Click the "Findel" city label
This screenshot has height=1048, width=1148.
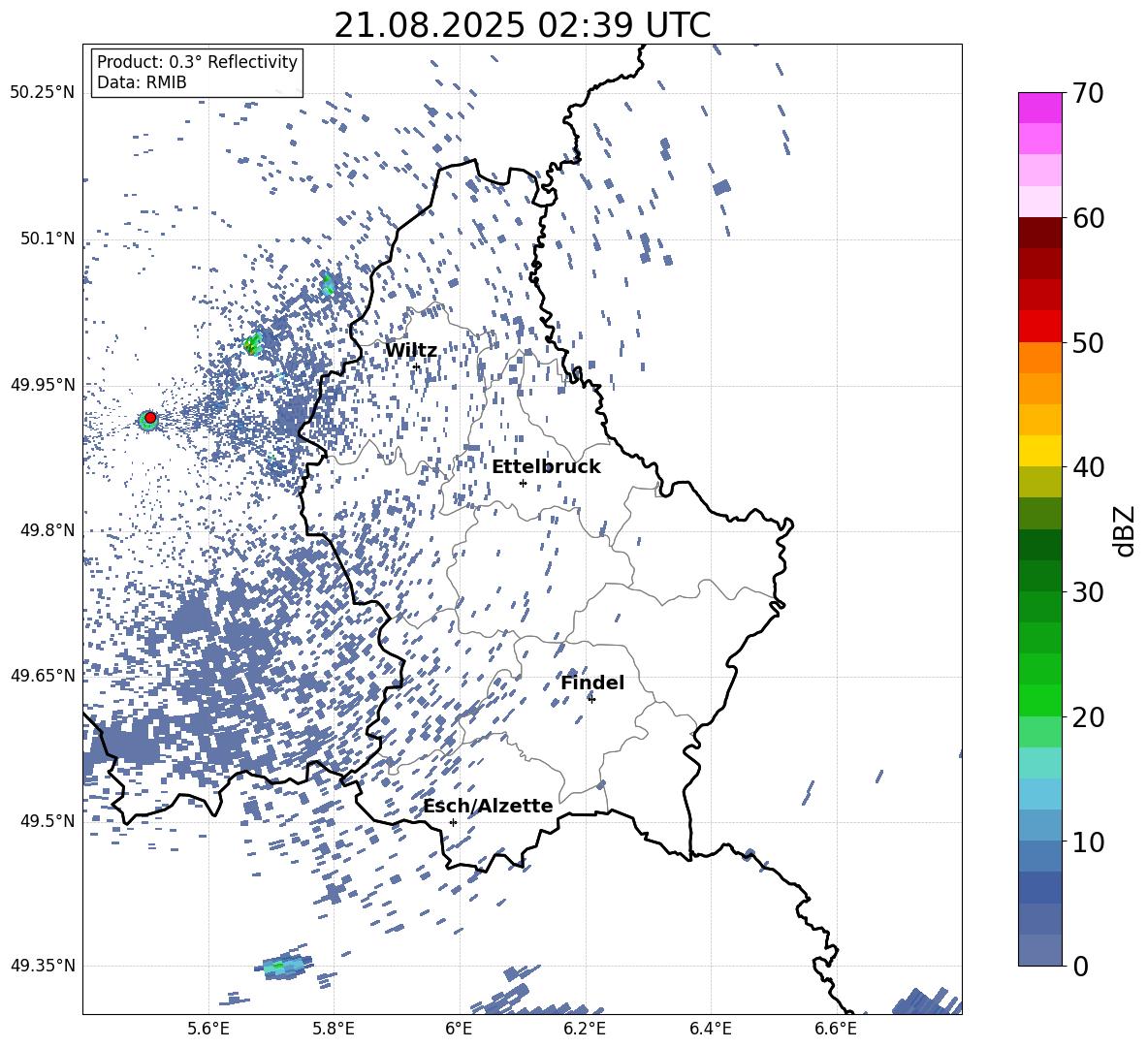[592, 683]
